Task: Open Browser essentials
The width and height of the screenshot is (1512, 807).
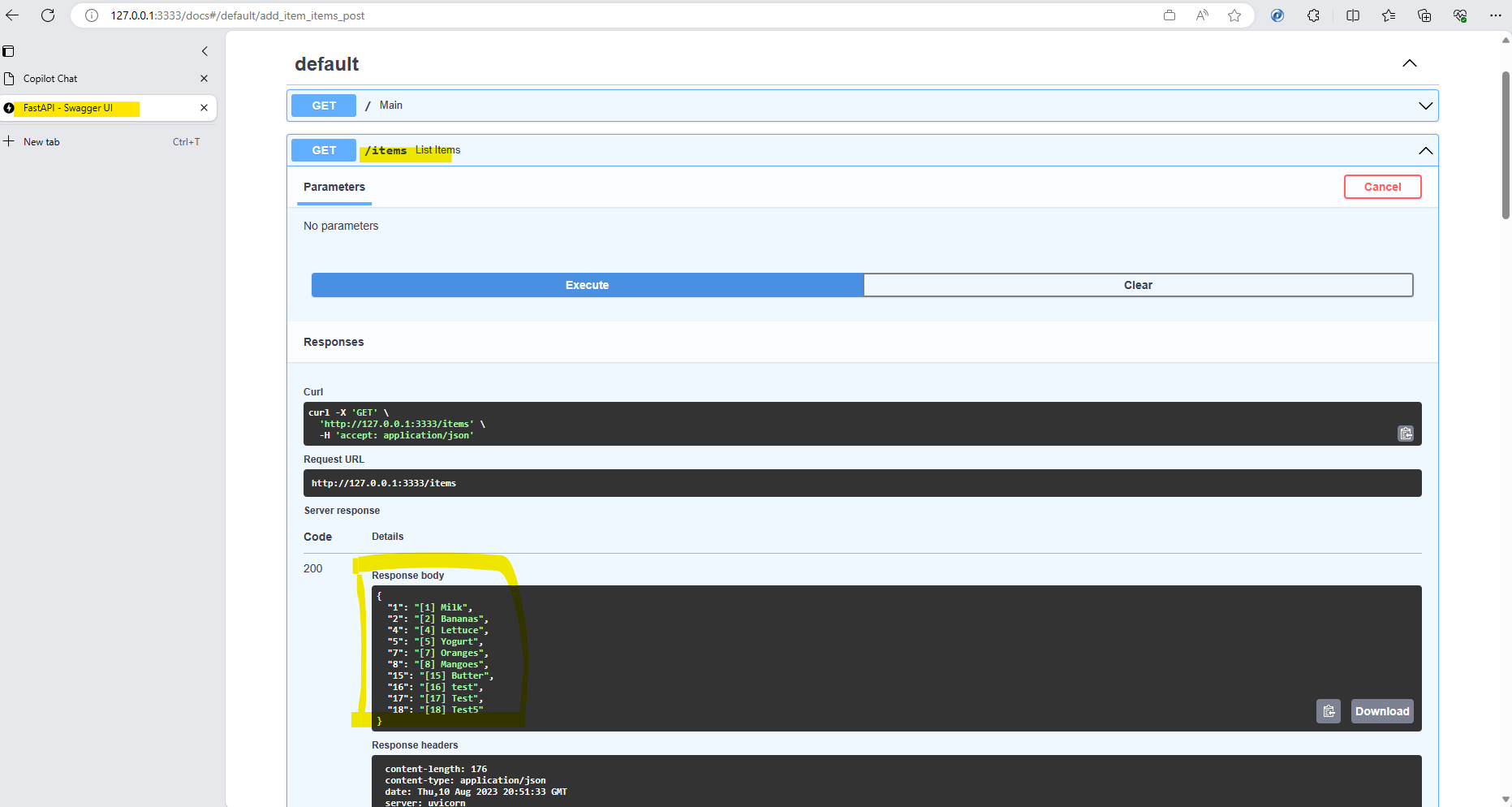Action: pyautogui.click(x=1460, y=15)
